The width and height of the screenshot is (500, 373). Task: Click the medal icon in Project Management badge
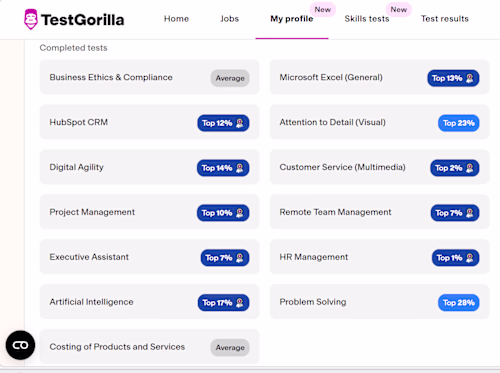point(240,213)
